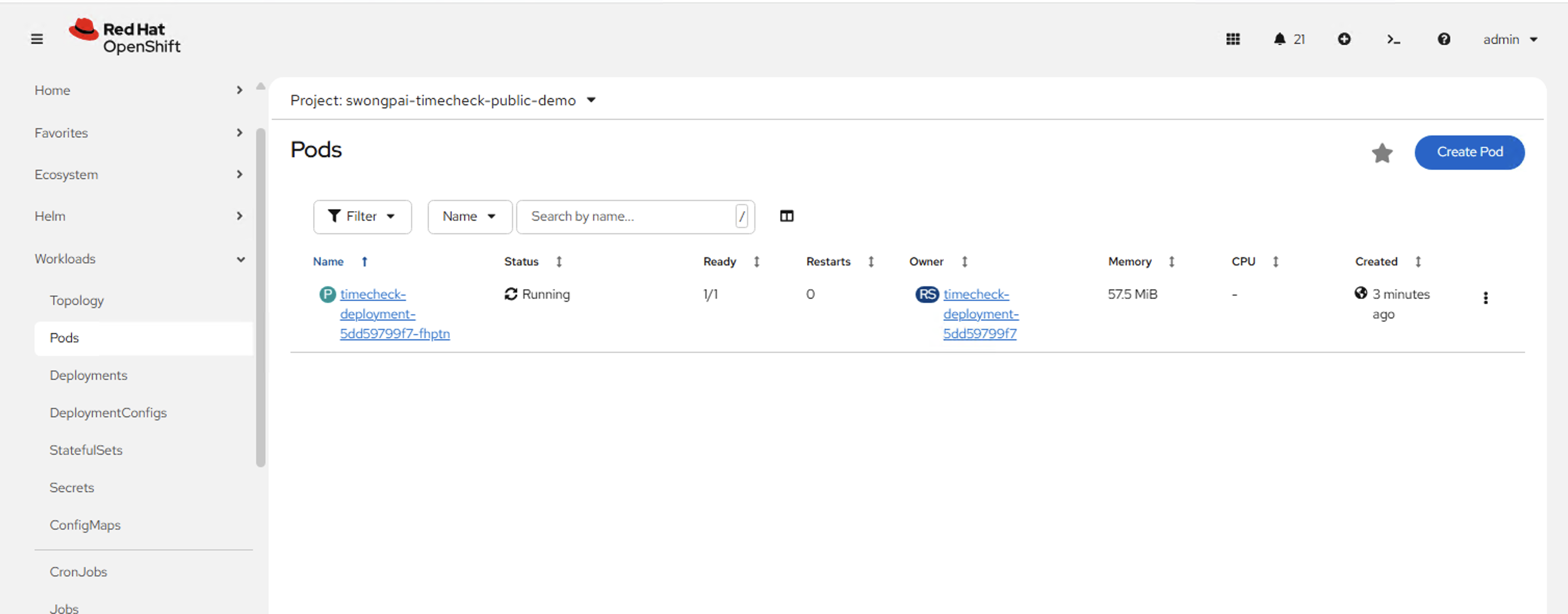Go to CronJobs in sidebar
The height and width of the screenshot is (614, 1568).
[144, 572]
